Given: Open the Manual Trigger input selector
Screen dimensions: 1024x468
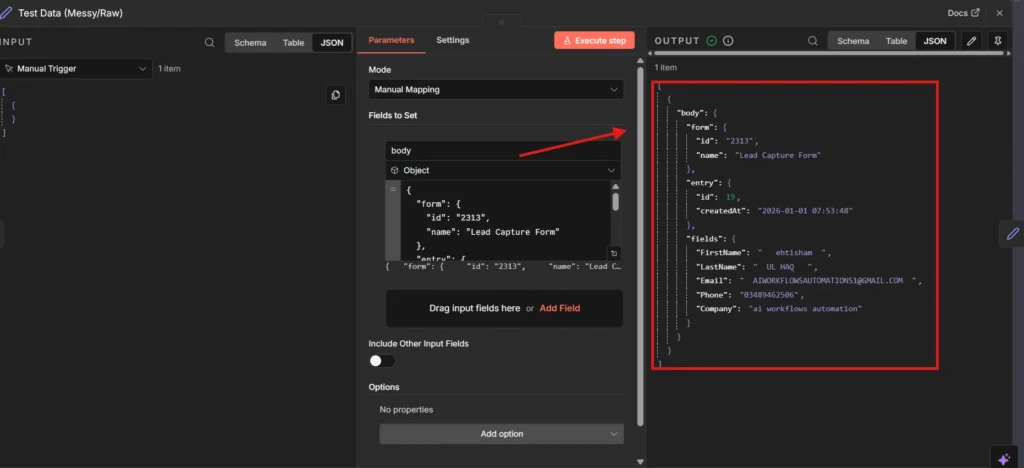Looking at the screenshot, I should click(x=76, y=69).
